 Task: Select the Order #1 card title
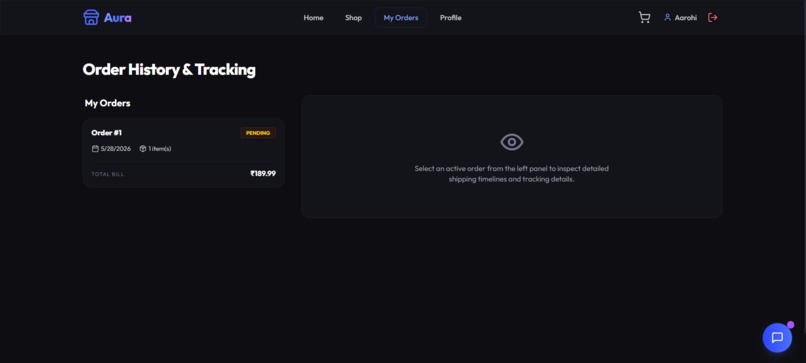point(106,133)
